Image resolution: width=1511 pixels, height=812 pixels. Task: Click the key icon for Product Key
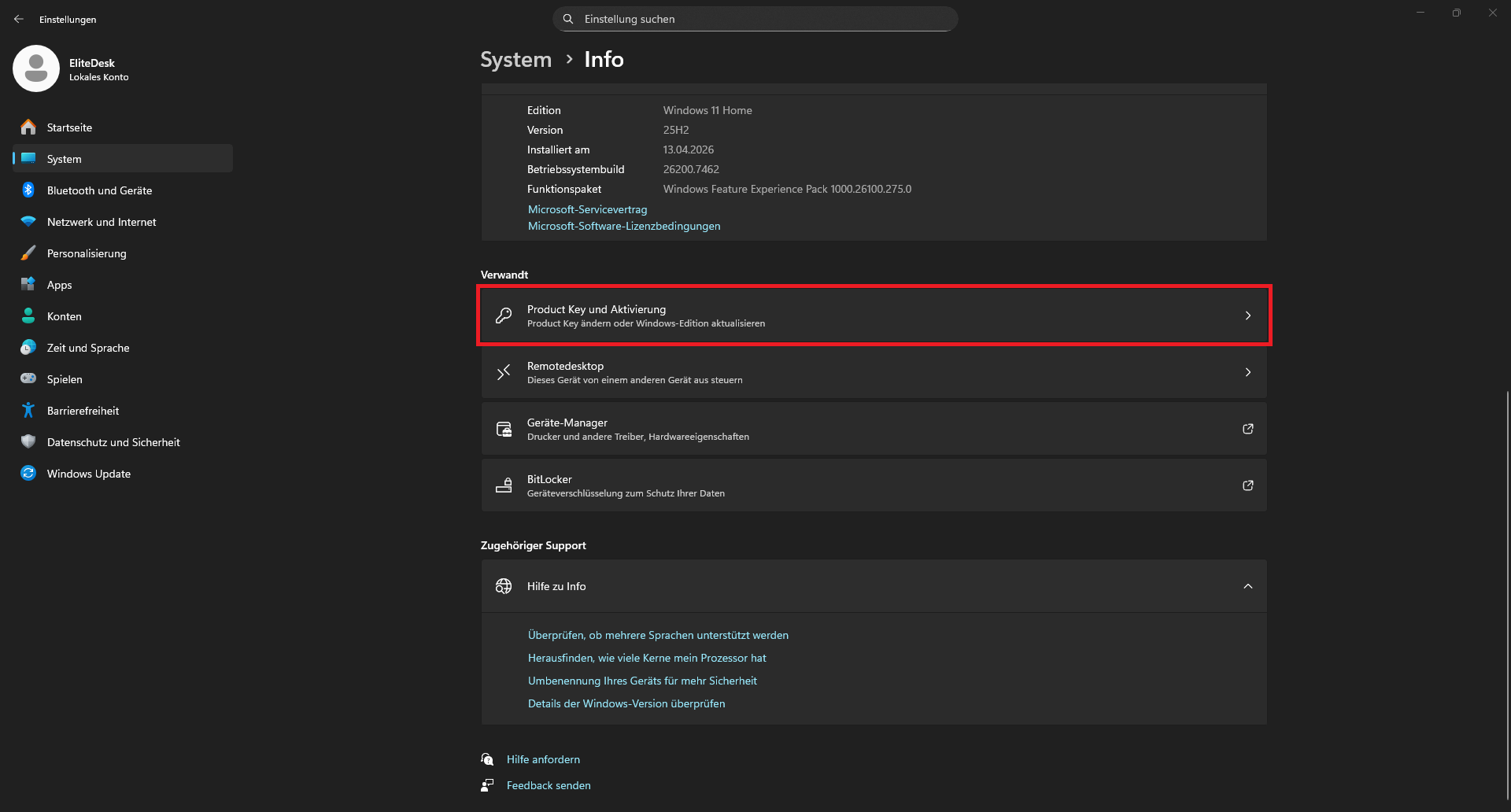click(x=504, y=316)
